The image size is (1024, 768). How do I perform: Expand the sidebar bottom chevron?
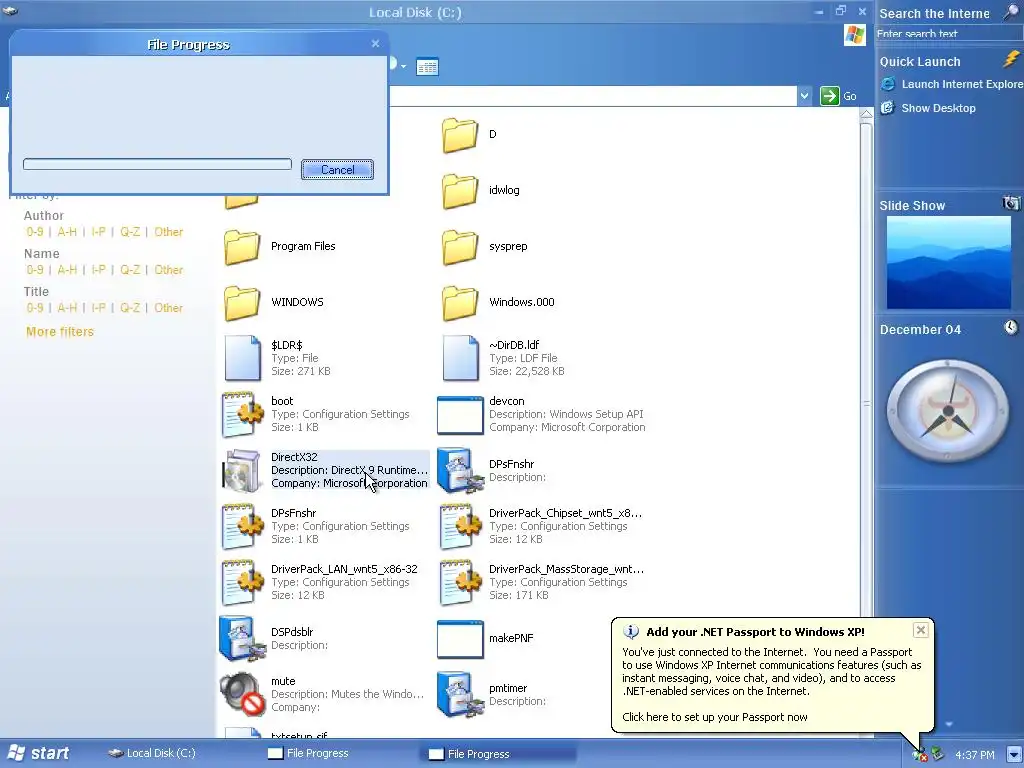[949, 724]
